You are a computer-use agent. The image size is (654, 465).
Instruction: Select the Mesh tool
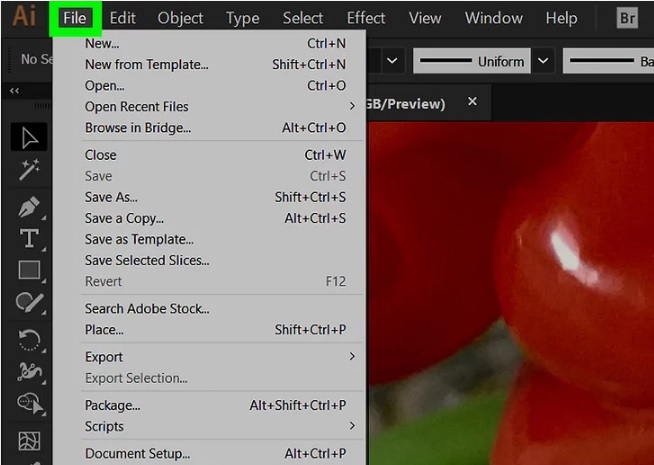29,441
